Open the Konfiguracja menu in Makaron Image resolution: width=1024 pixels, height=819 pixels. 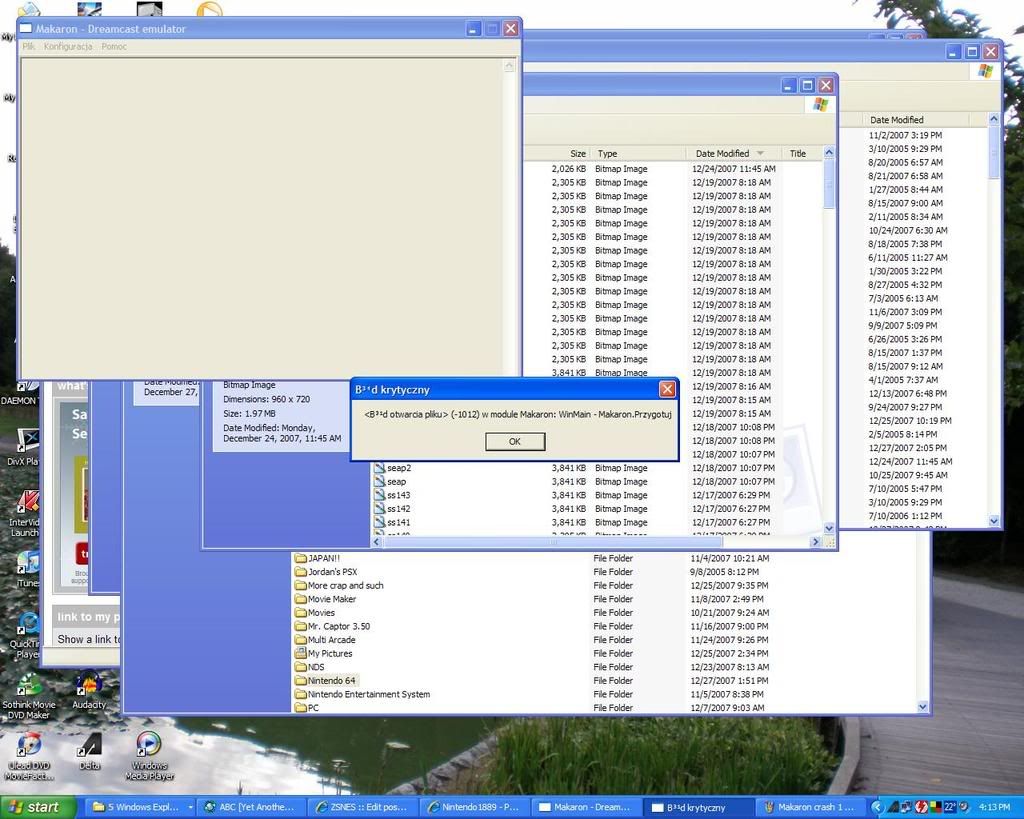click(68, 46)
